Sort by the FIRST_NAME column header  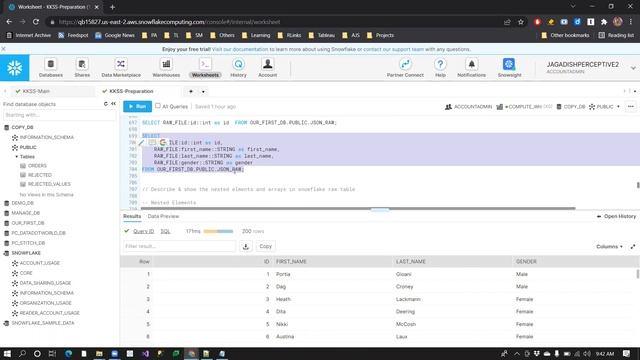(291, 262)
